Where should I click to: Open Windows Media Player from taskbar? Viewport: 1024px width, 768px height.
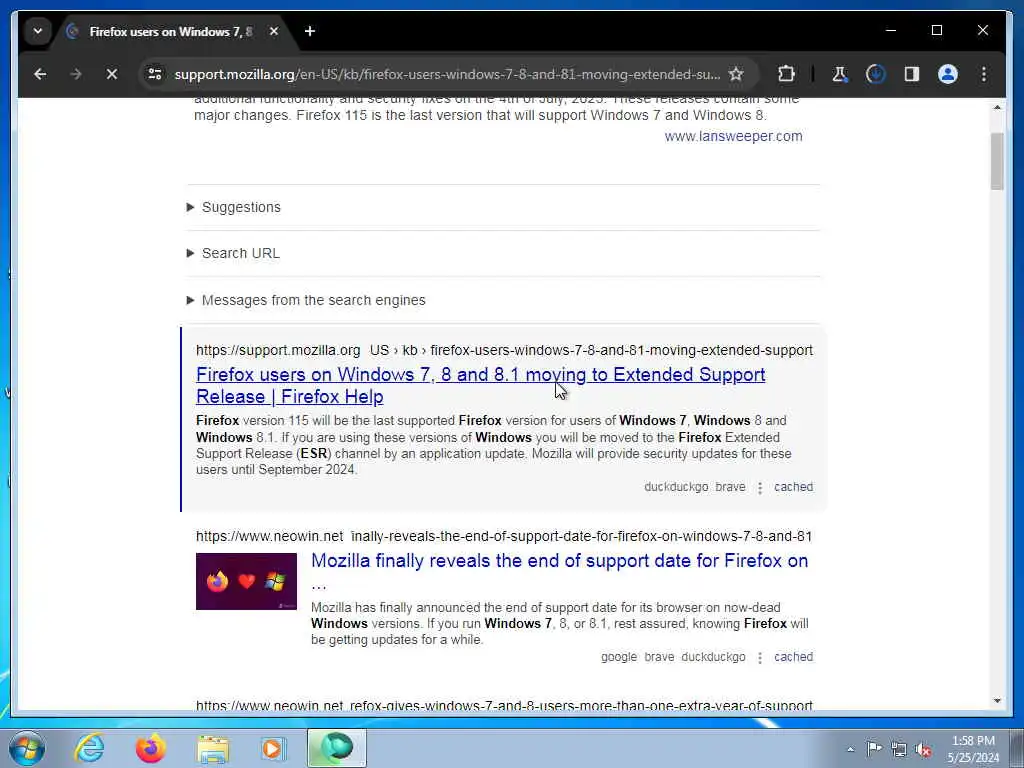(x=273, y=748)
